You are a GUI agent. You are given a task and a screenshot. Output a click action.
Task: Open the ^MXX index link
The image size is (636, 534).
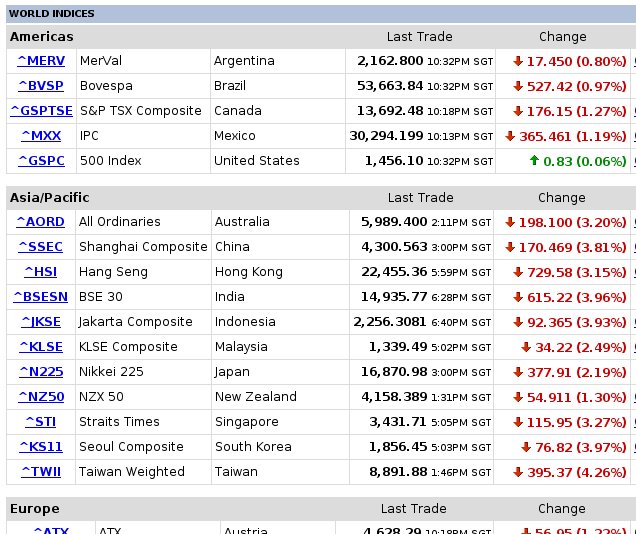(41, 136)
